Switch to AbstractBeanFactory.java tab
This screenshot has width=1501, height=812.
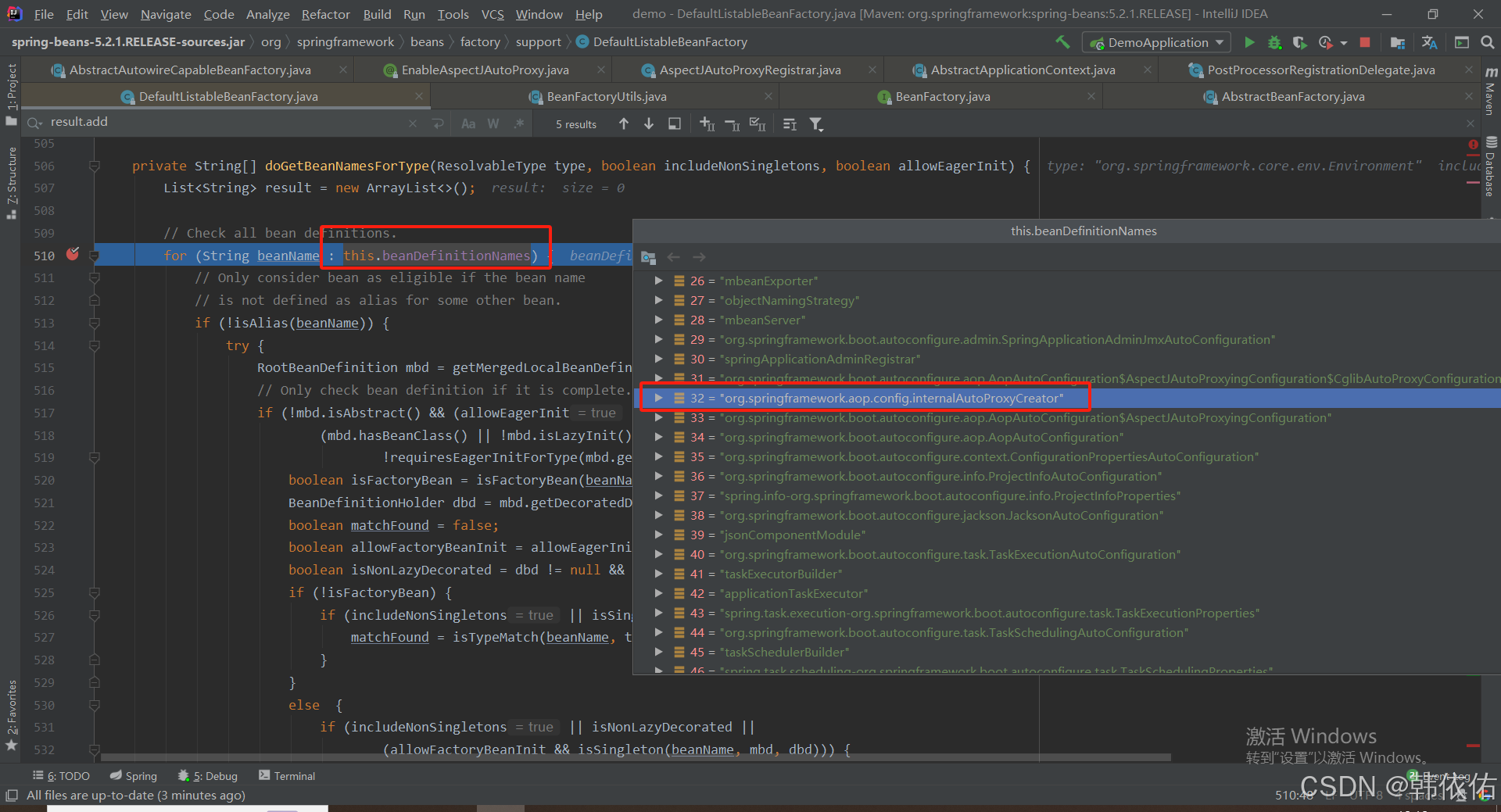1293,96
